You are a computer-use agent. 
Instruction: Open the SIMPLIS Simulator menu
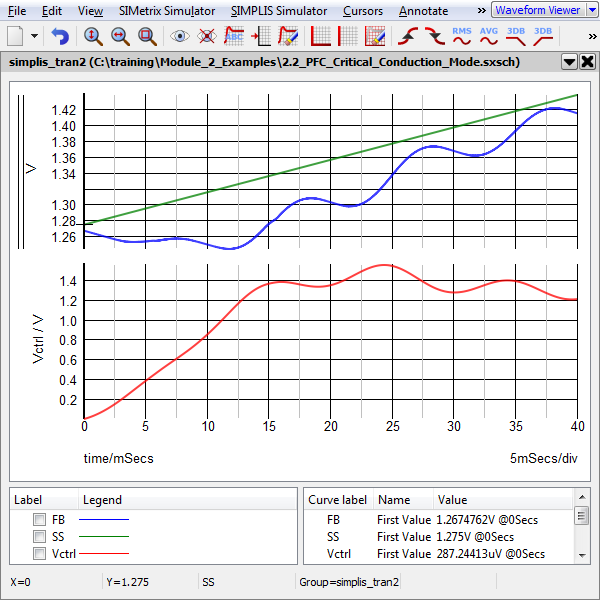[x=278, y=11]
